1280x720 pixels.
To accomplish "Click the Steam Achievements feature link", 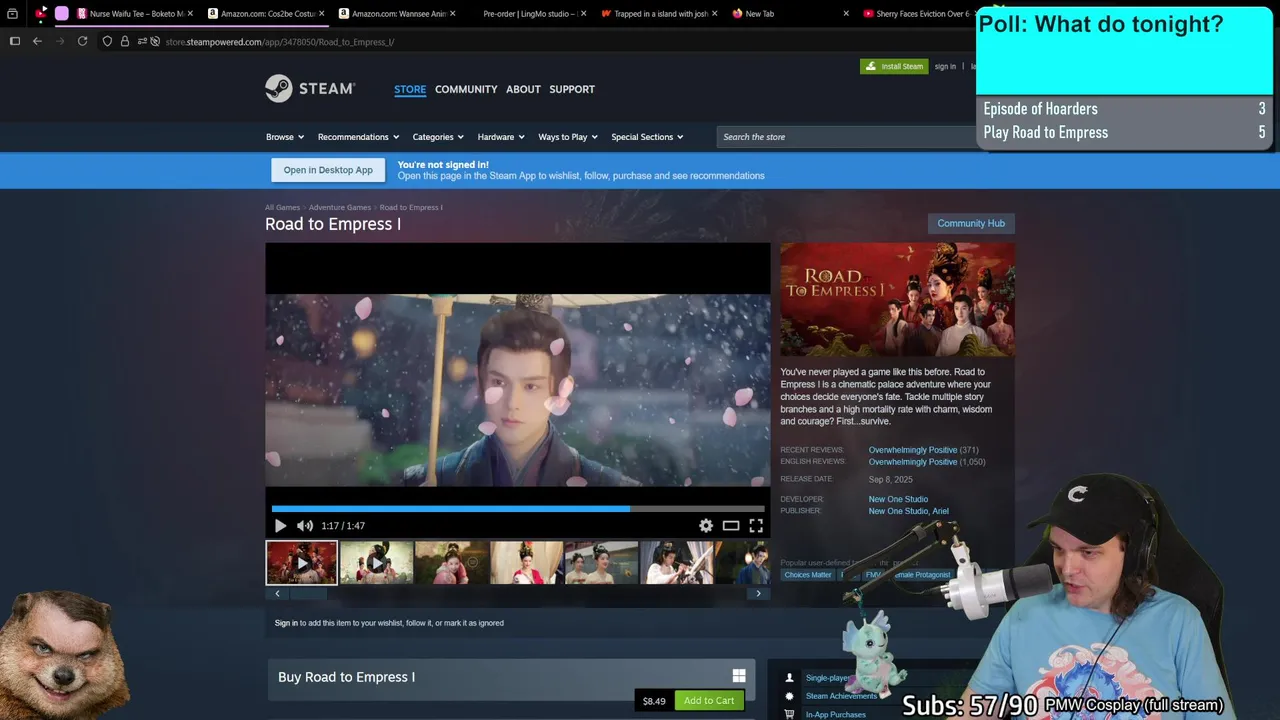I will point(841,696).
